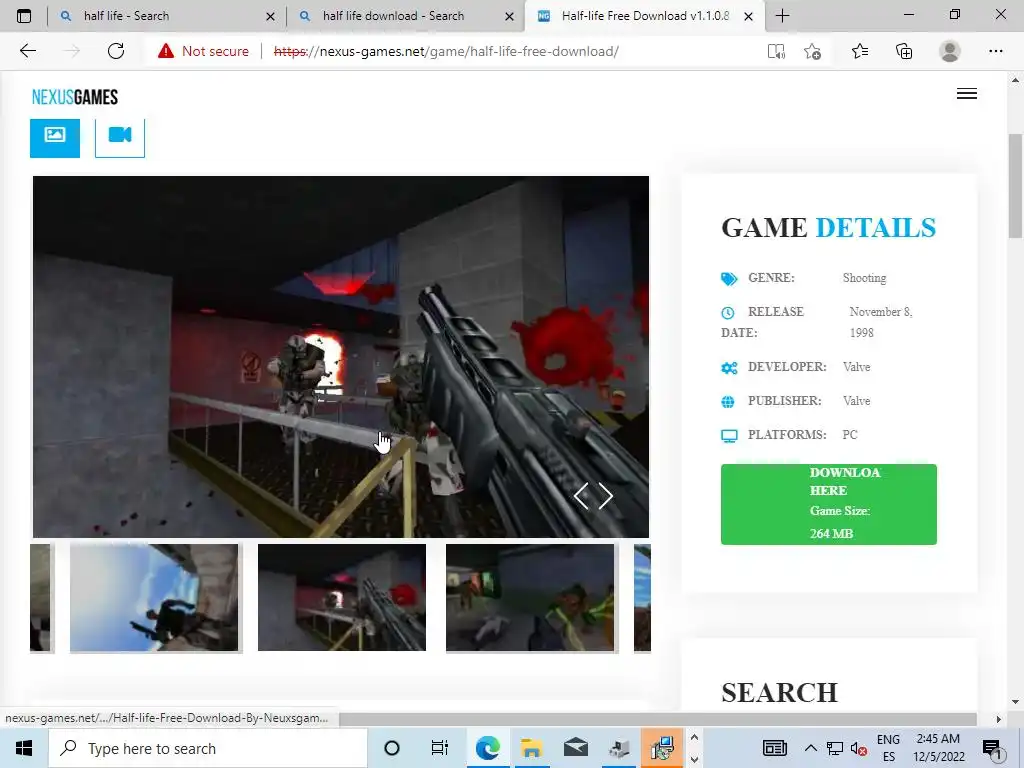Click the NexusGames site logo

coord(74,97)
